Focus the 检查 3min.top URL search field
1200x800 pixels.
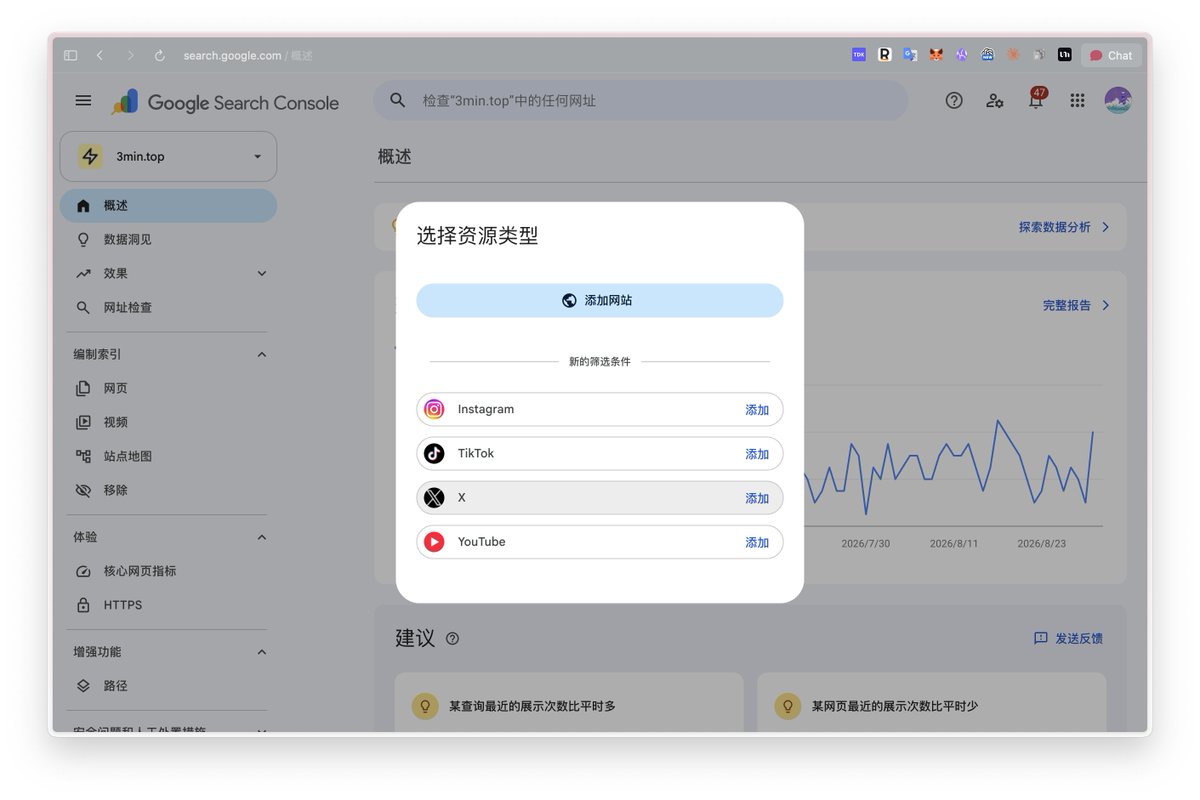coord(641,100)
